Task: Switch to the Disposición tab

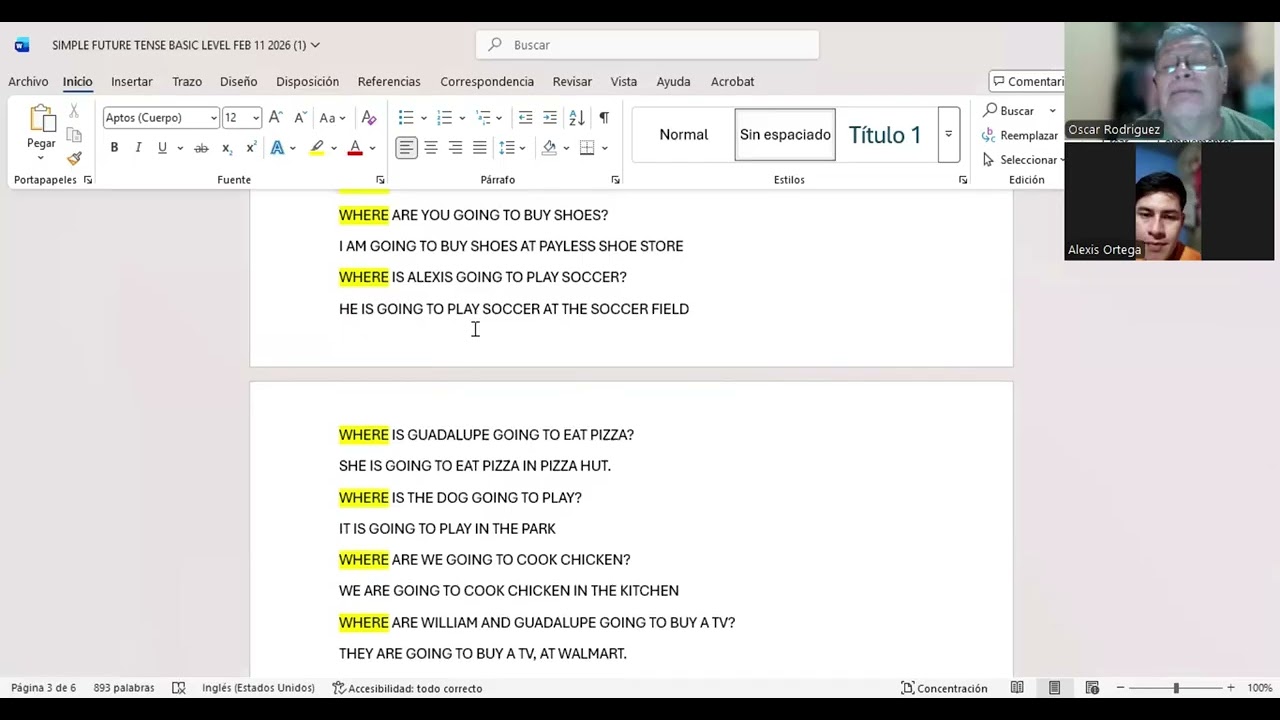Action: pyautogui.click(x=307, y=81)
